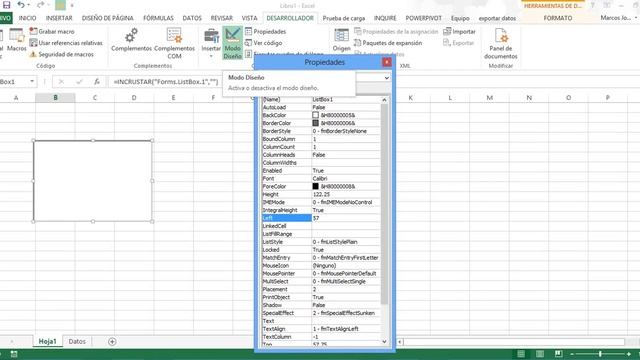This screenshot has width=640, height=360.
Task: Click the scroll-up arrow in Propiedades
Action: (384, 100)
